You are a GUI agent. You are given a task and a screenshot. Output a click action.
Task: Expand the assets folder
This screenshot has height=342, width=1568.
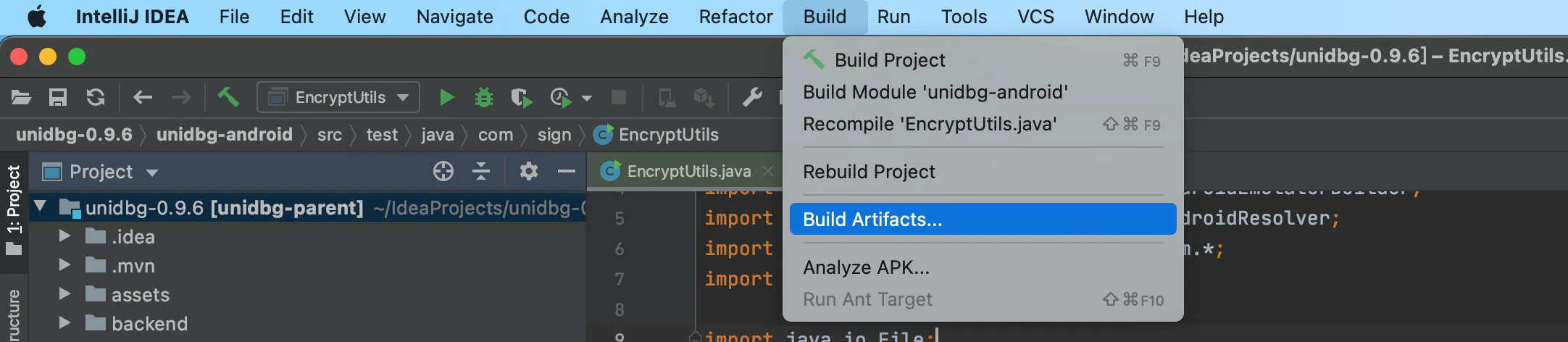tap(64, 294)
